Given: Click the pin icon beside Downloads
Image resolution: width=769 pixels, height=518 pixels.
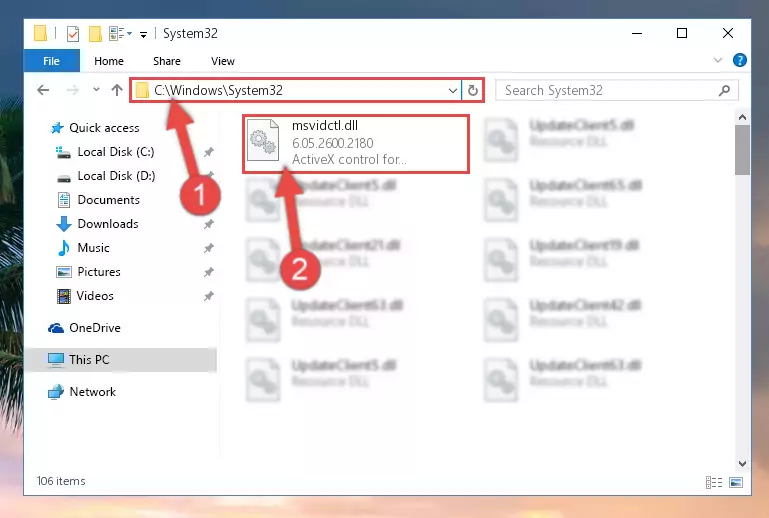Looking at the screenshot, I should (208, 224).
